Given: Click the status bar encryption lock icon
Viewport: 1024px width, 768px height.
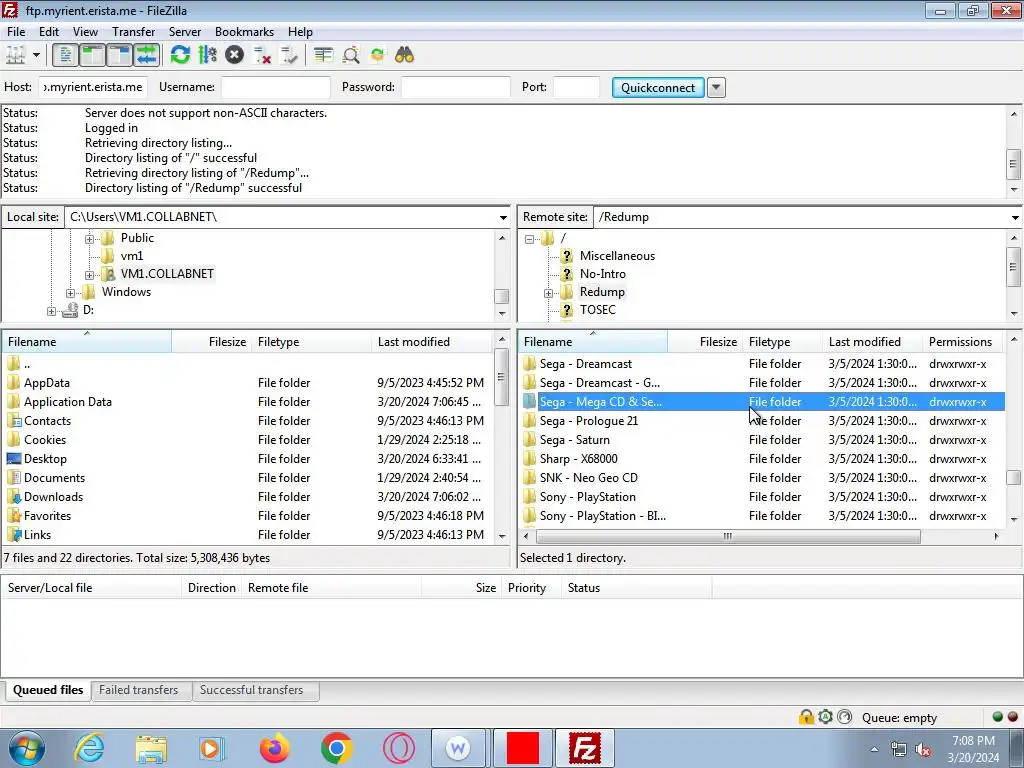Looking at the screenshot, I should 806,717.
